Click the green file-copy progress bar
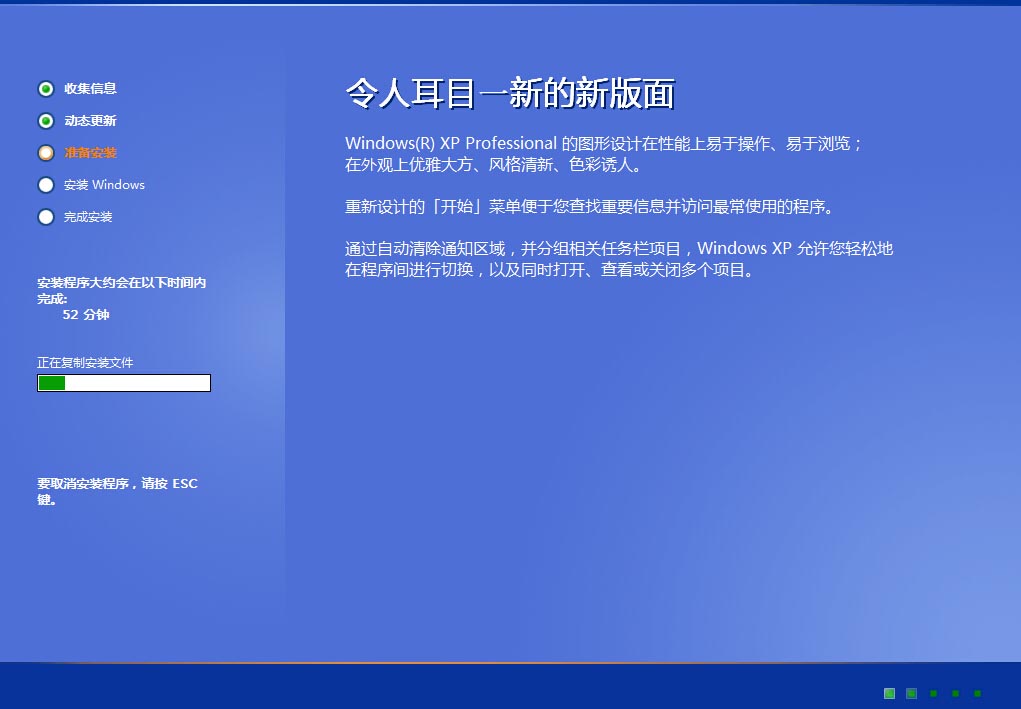The width and height of the screenshot is (1021, 709). 123,382
